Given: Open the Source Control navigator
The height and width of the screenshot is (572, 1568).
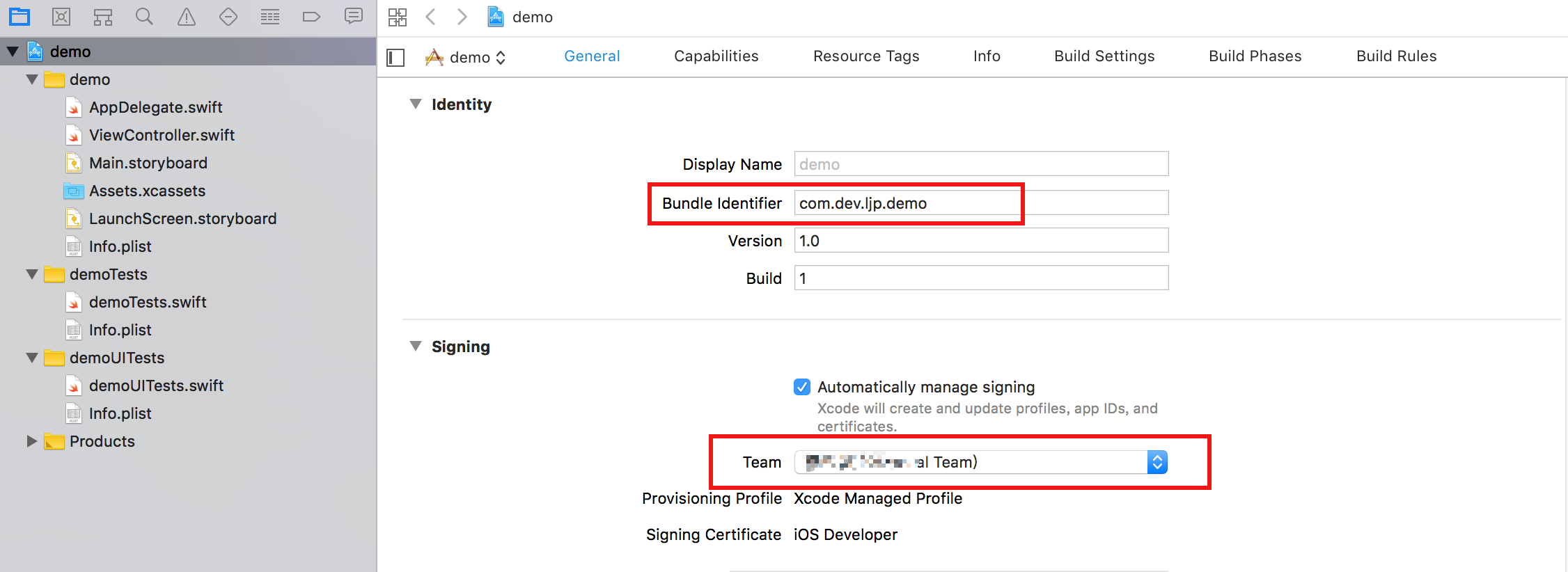Looking at the screenshot, I should (x=61, y=17).
